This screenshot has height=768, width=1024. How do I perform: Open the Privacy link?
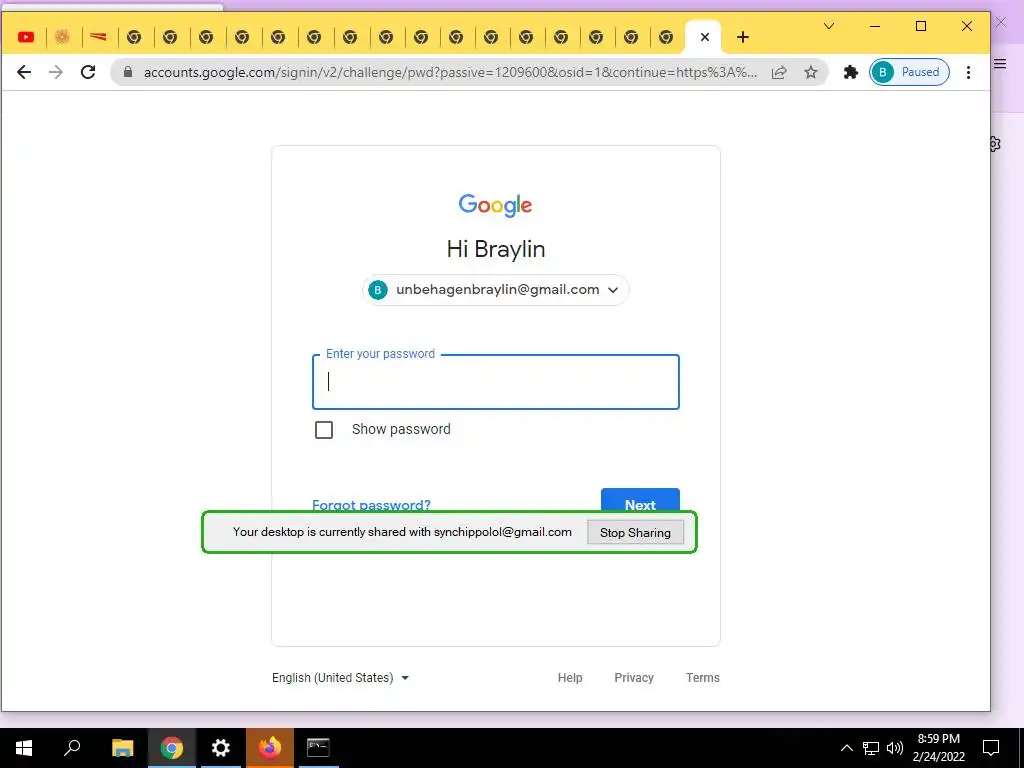(633, 678)
